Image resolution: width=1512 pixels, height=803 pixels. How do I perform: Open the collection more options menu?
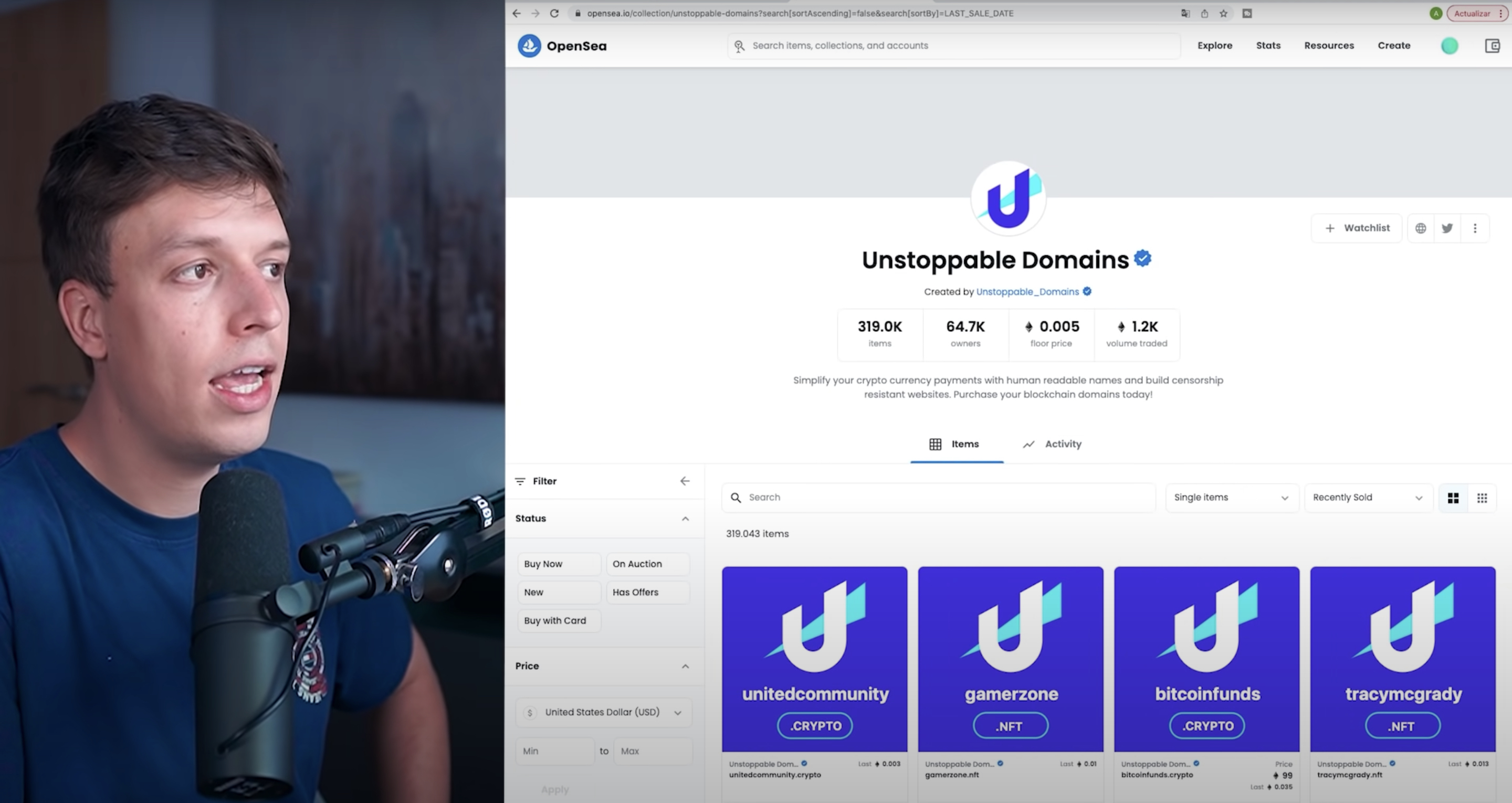pos(1475,228)
